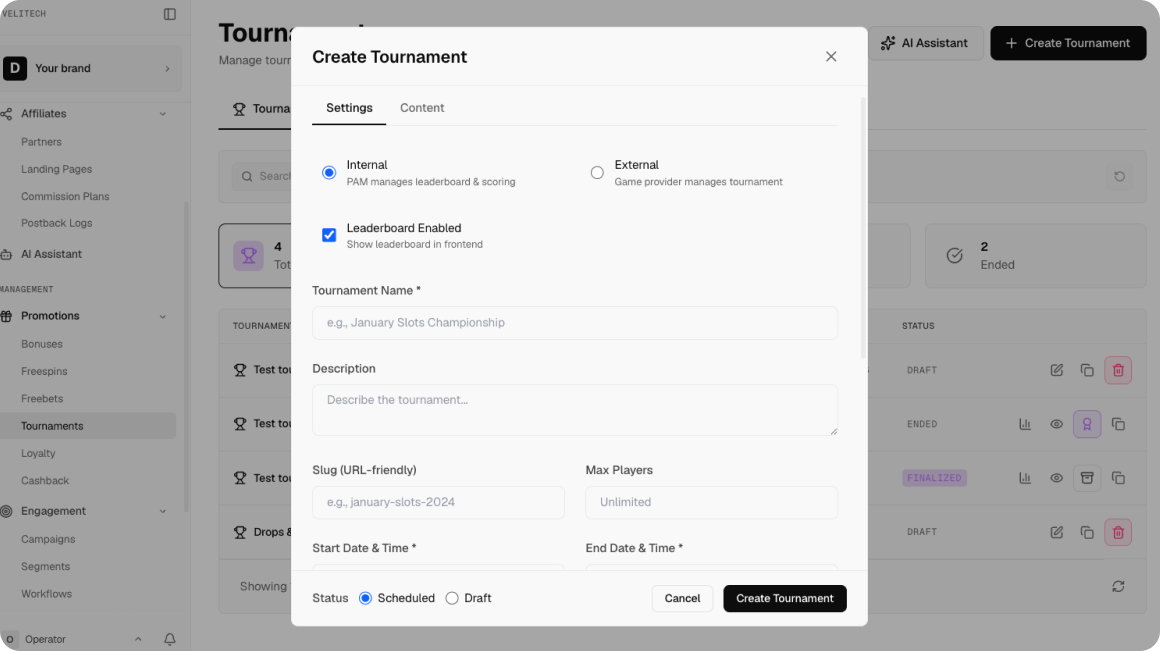
Task: View the ENDED tournament with eye icon
Action: pyautogui.click(x=1056, y=424)
